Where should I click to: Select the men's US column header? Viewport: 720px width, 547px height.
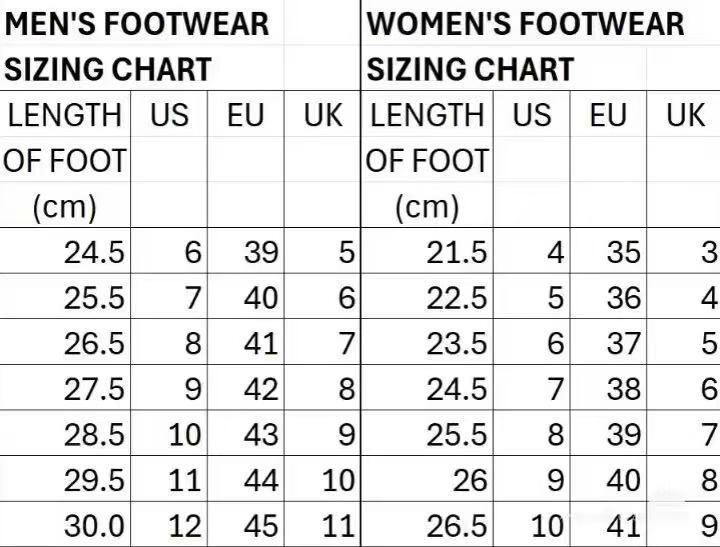pos(168,116)
